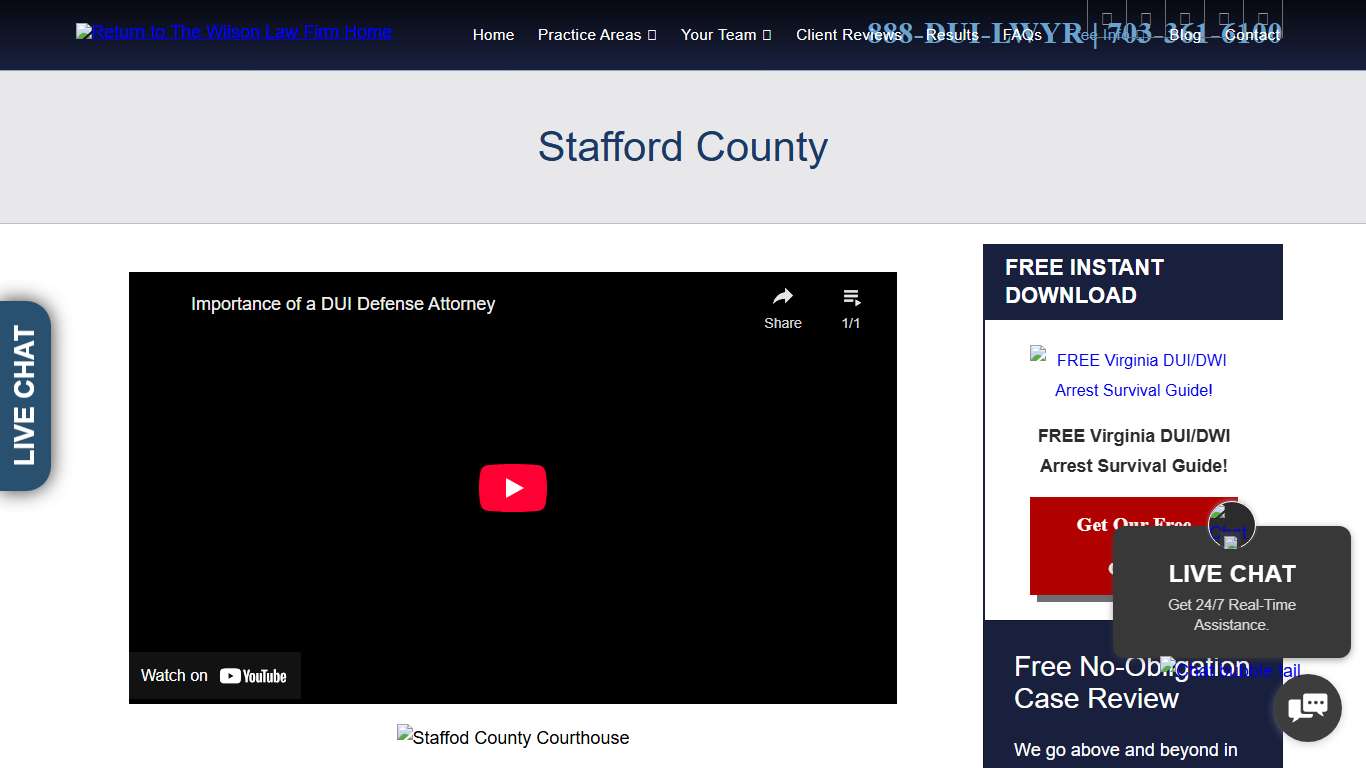Image resolution: width=1366 pixels, height=768 pixels.
Task: Play the Importance of a DUI Defense Attorney video
Action: coord(513,487)
